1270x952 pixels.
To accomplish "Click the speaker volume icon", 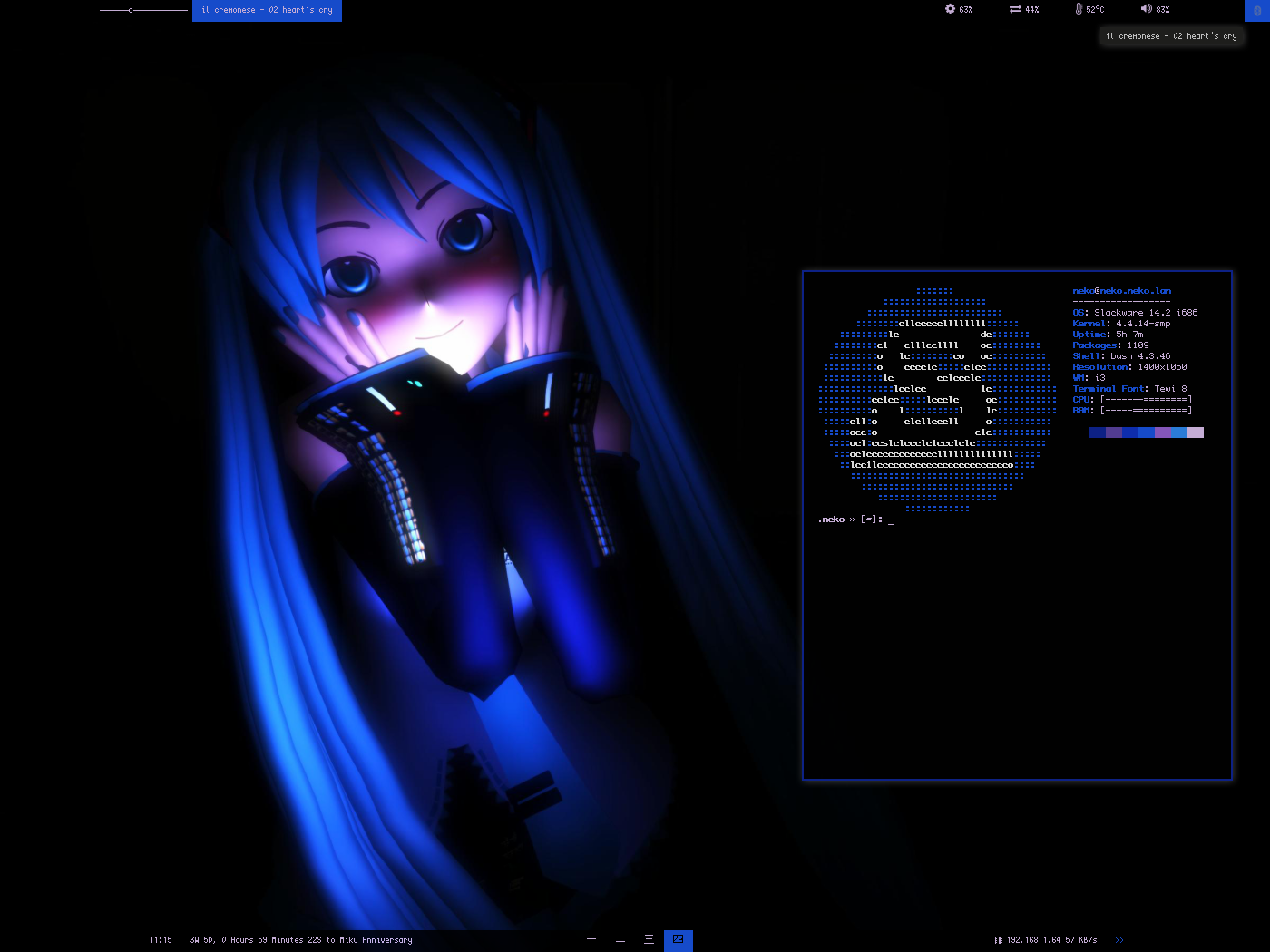I will [x=1146, y=9].
